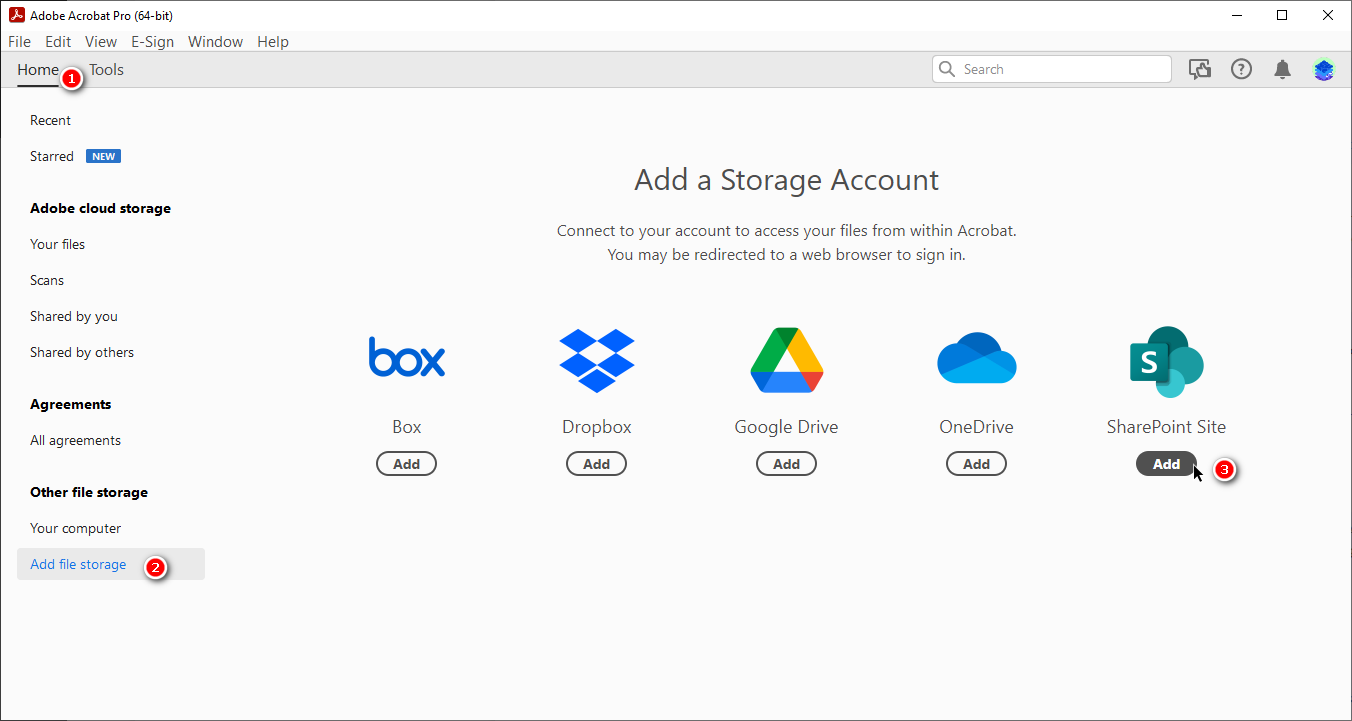
Task: Click the Dropbox logo icon
Action: click(x=597, y=360)
